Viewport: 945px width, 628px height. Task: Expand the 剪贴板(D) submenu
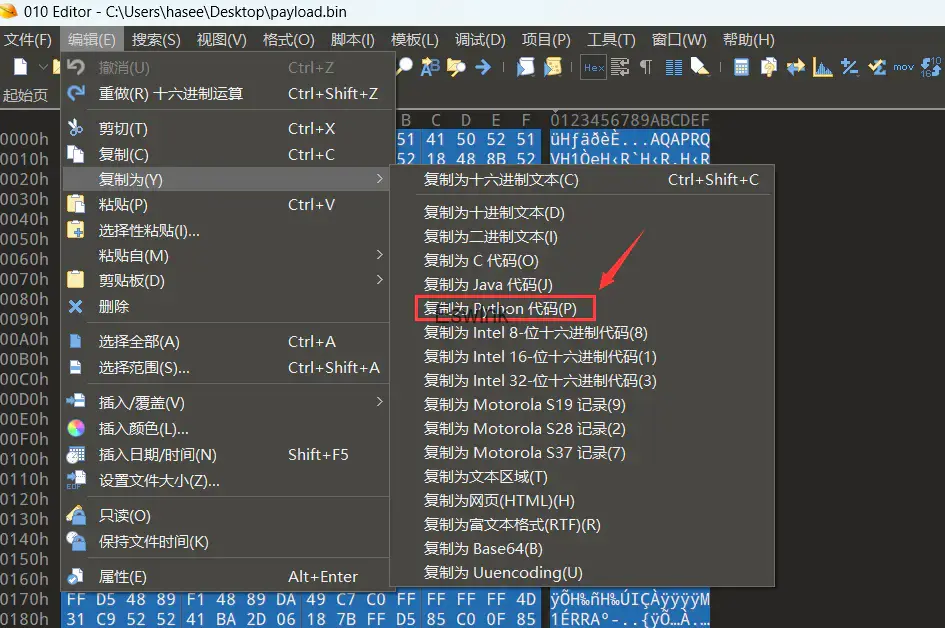tap(131, 281)
